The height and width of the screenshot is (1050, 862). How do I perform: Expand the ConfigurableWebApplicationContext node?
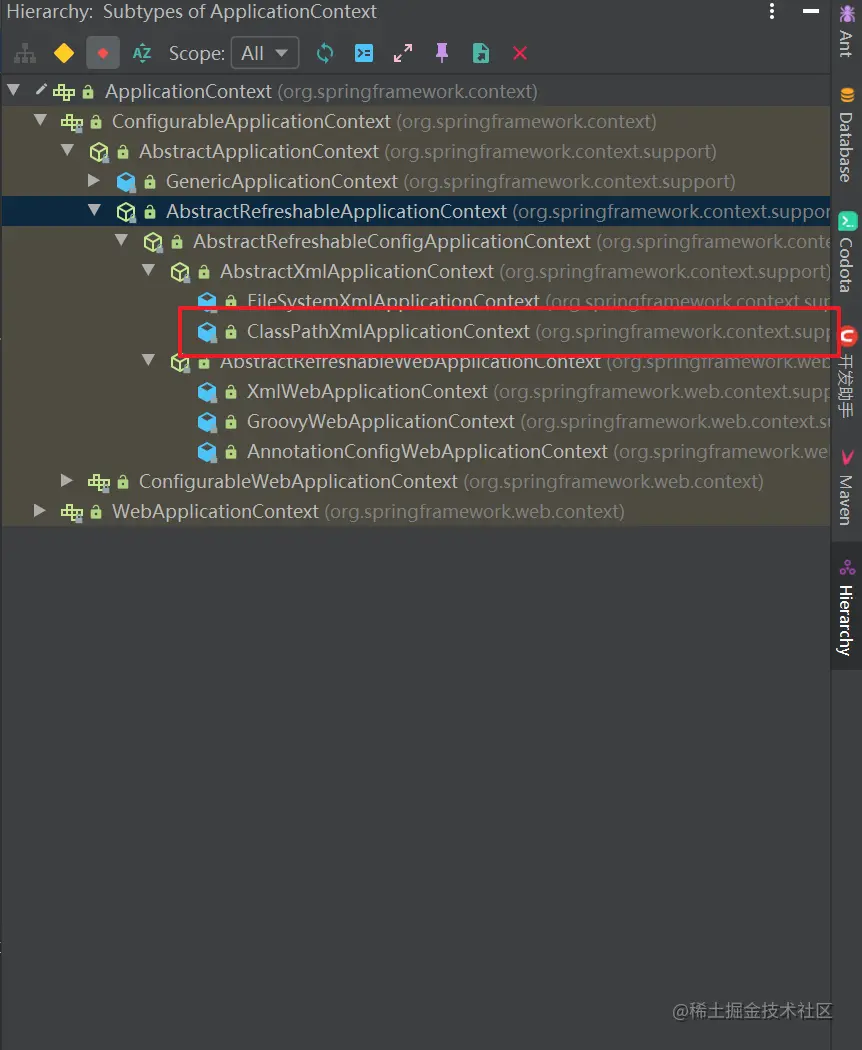click(66, 481)
